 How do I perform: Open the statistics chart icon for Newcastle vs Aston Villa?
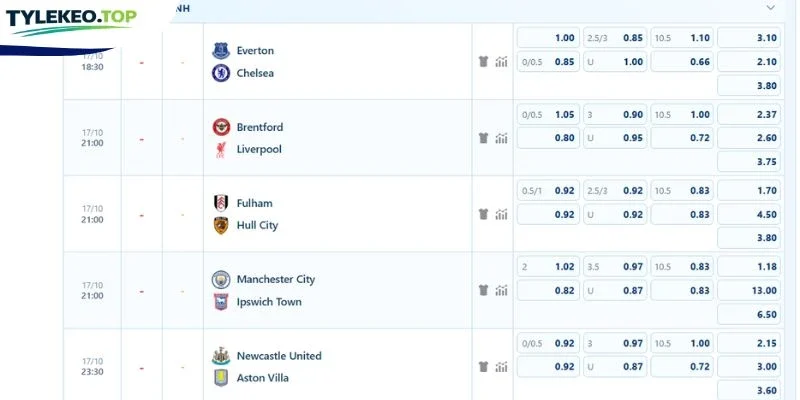click(501, 367)
